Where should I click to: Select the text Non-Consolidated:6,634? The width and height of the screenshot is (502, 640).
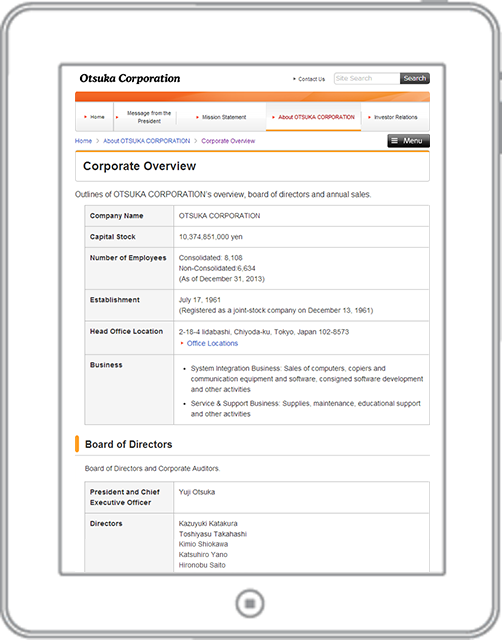pyautogui.click(x=217, y=268)
